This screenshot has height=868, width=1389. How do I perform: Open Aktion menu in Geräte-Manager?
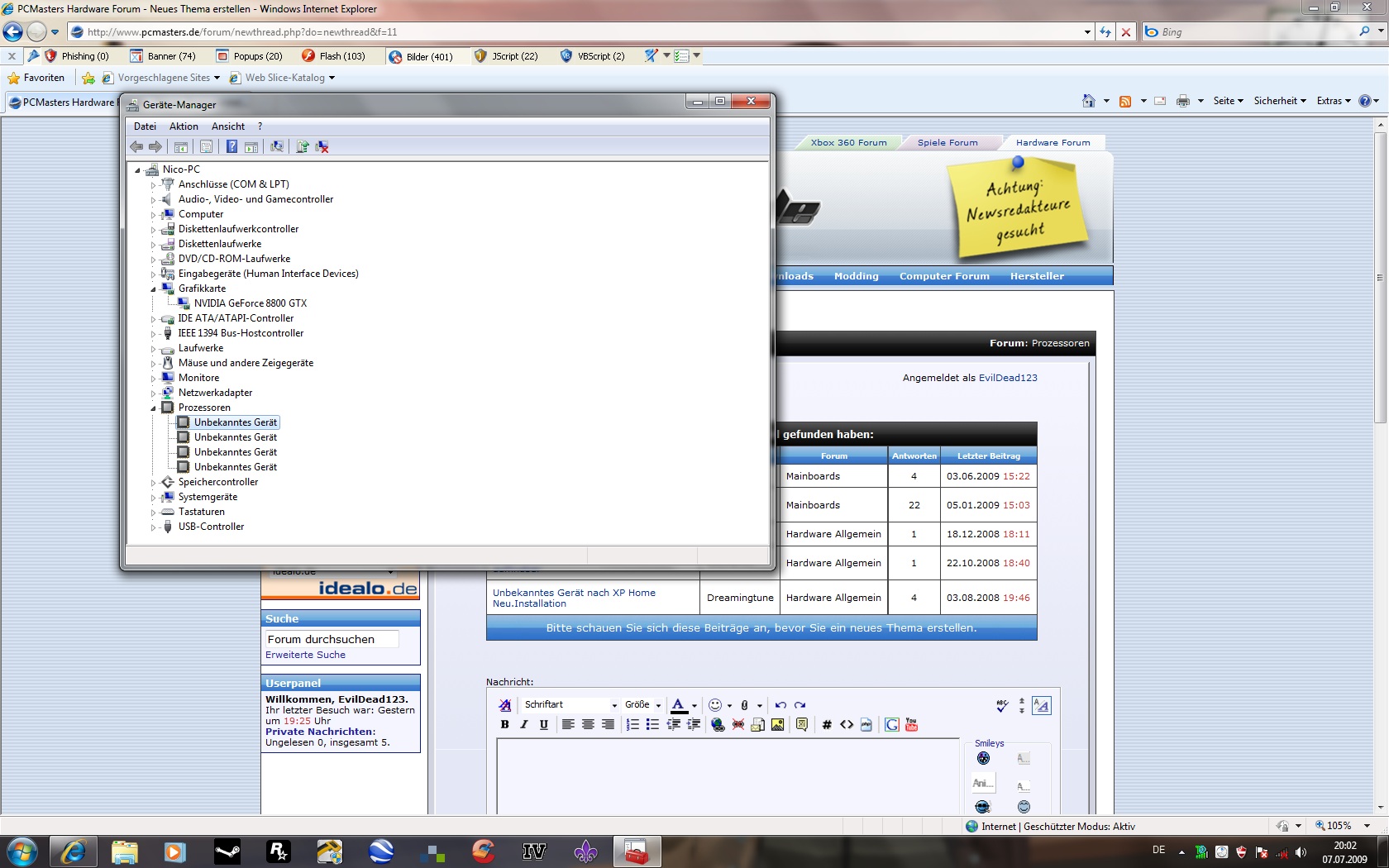tap(184, 126)
